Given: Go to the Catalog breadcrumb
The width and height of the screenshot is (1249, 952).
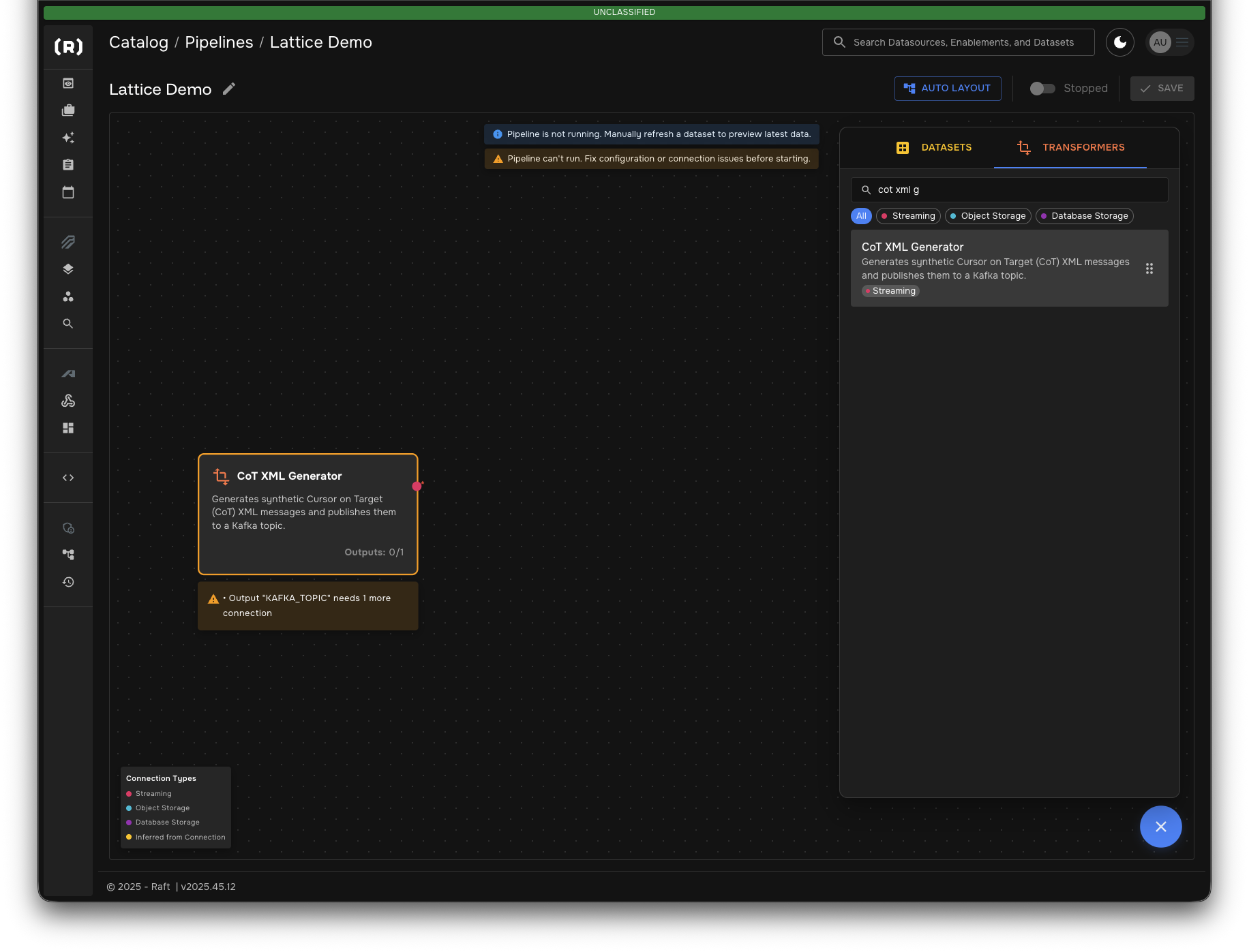Looking at the screenshot, I should coord(138,42).
